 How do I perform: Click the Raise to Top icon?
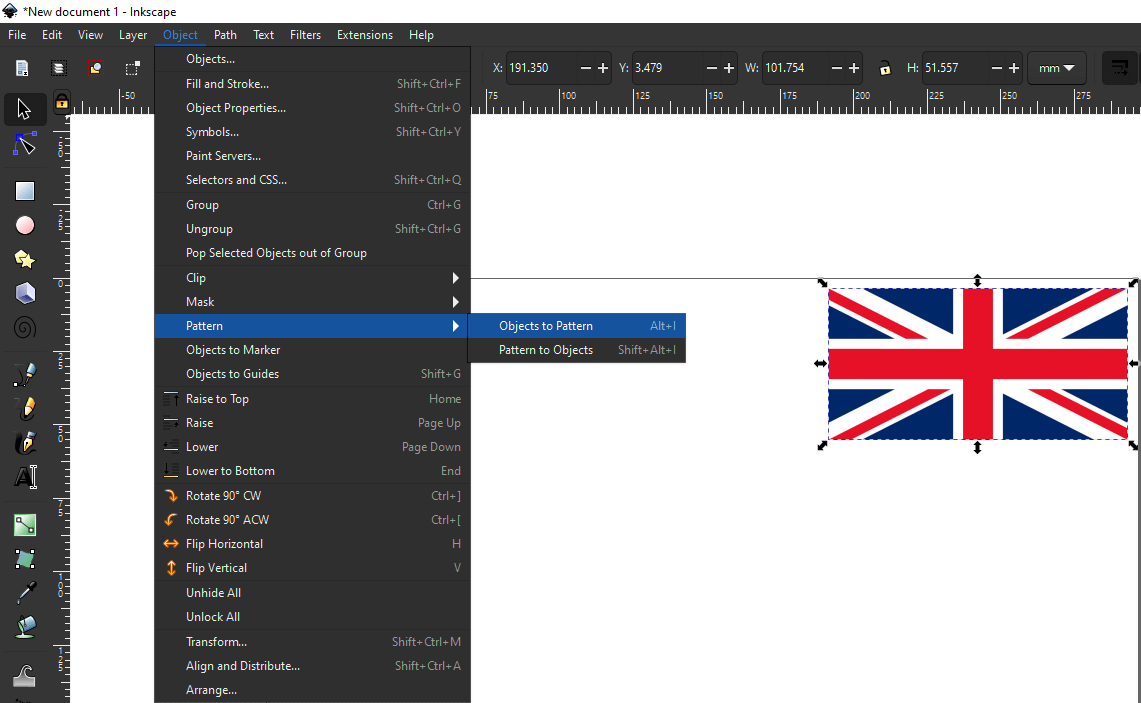point(171,399)
